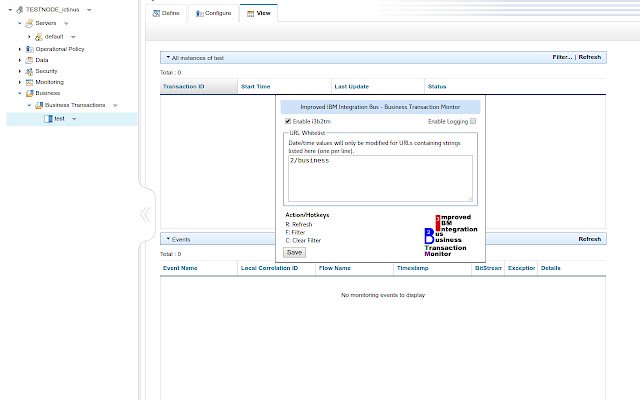This screenshot has height=400, width=640.
Task: Open the Filter link for instances
Action: (562, 57)
